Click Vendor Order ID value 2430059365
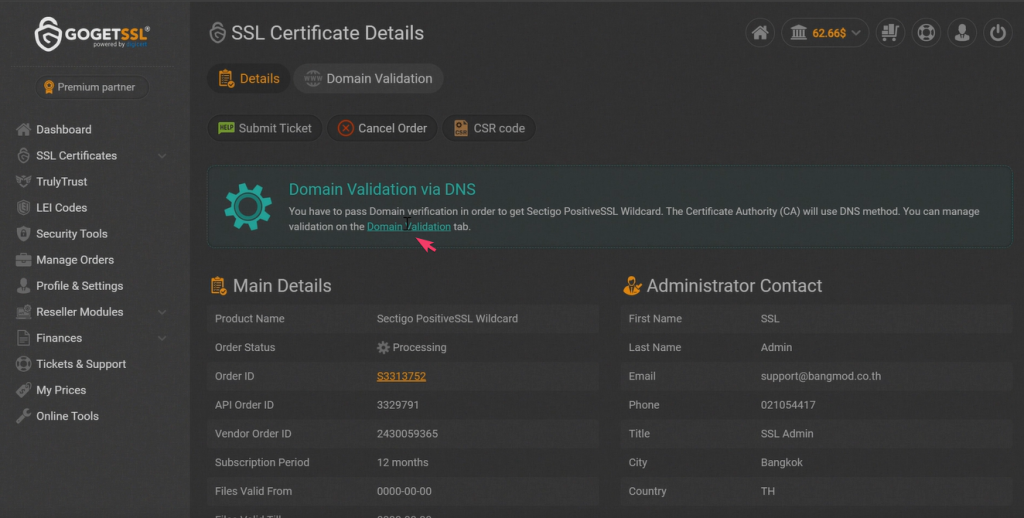Image resolution: width=1024 pixels, height=518 pixels. [x=408, y=434]
